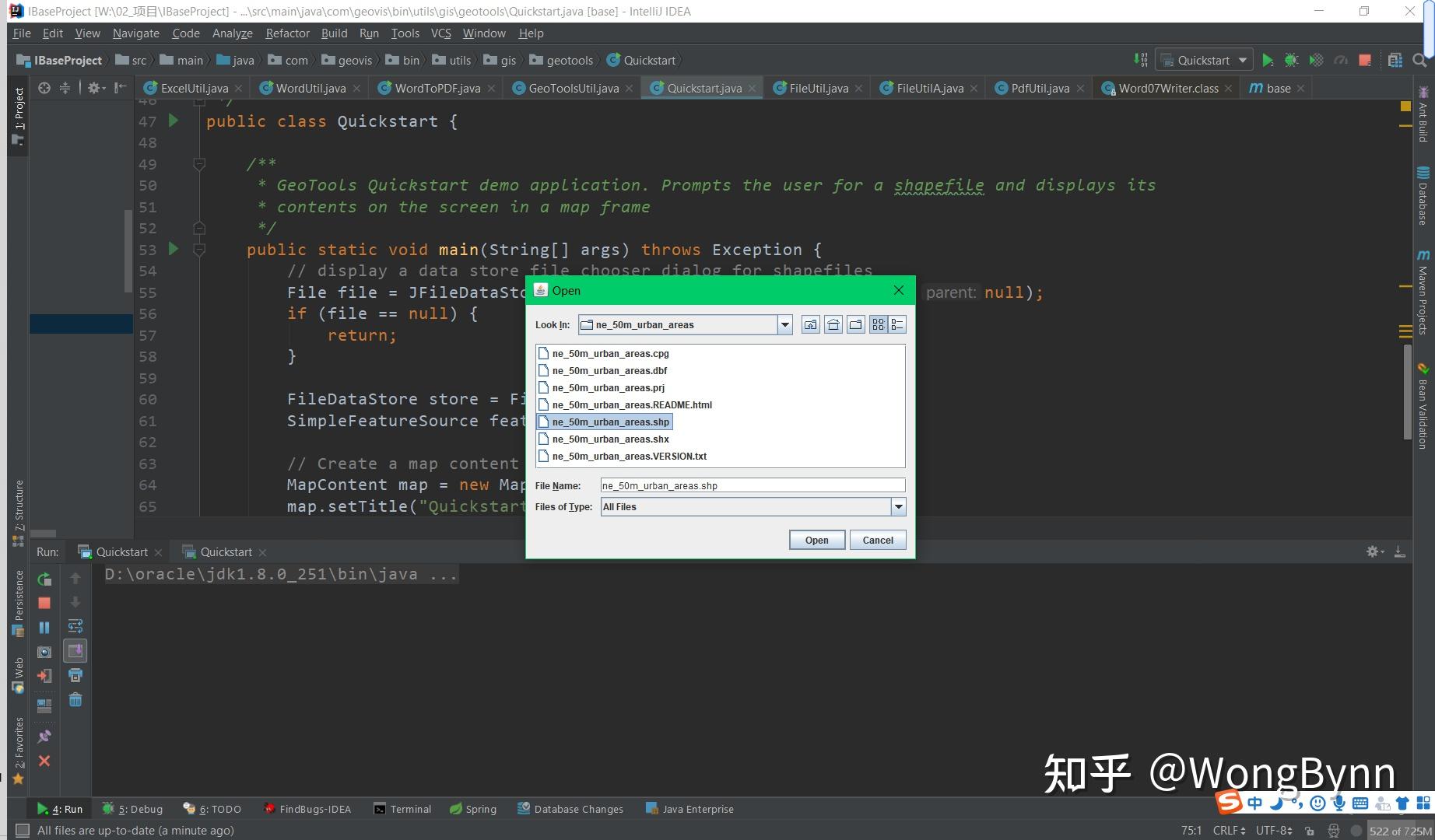Stop the running process with the red square icon
Image resolution: width=1435 pixels, height=840 pixels.
pyautogui.click(x=44, y=603)
